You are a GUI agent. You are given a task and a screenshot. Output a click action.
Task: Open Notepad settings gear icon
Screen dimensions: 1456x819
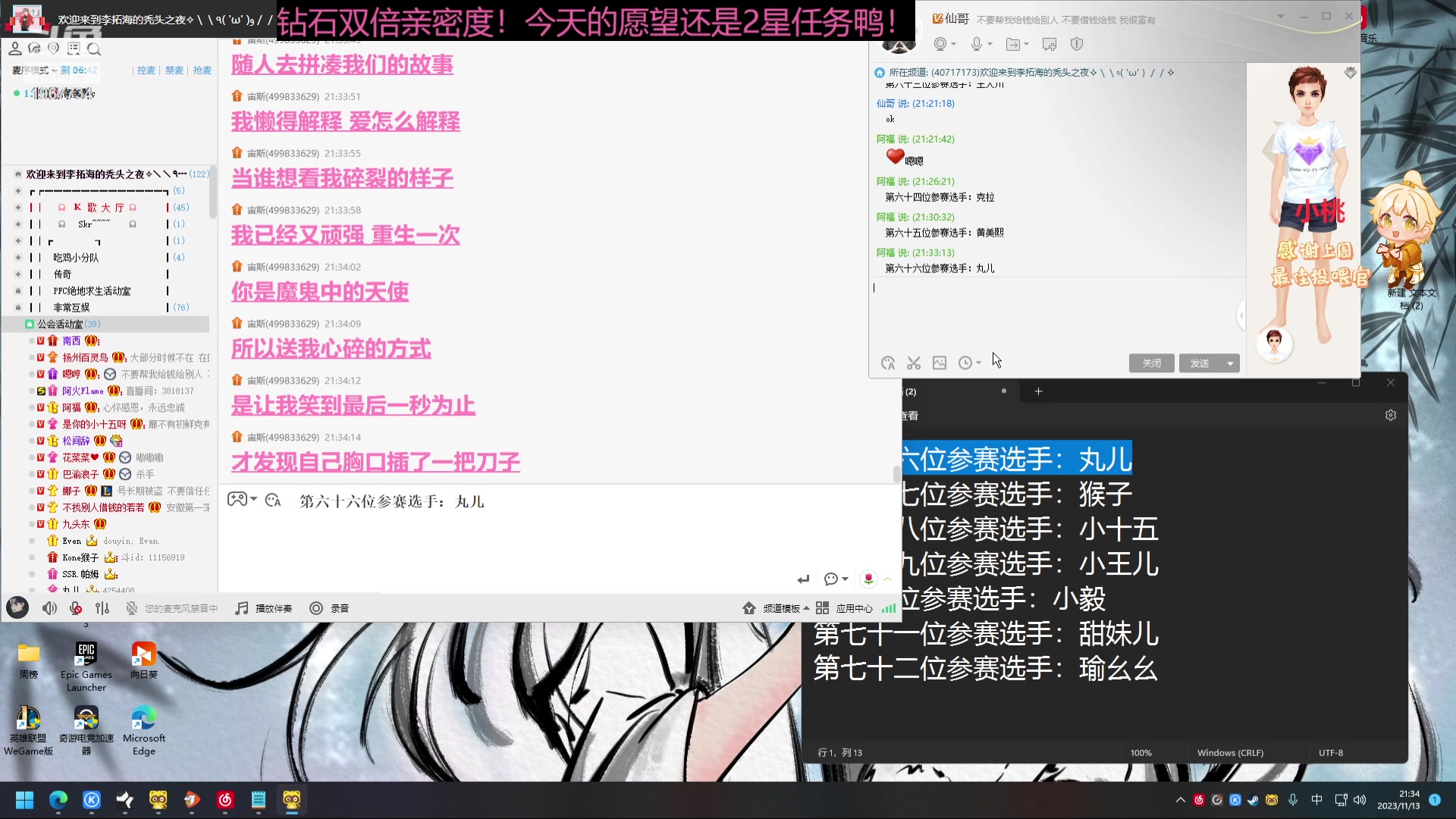coord(1391,415)
